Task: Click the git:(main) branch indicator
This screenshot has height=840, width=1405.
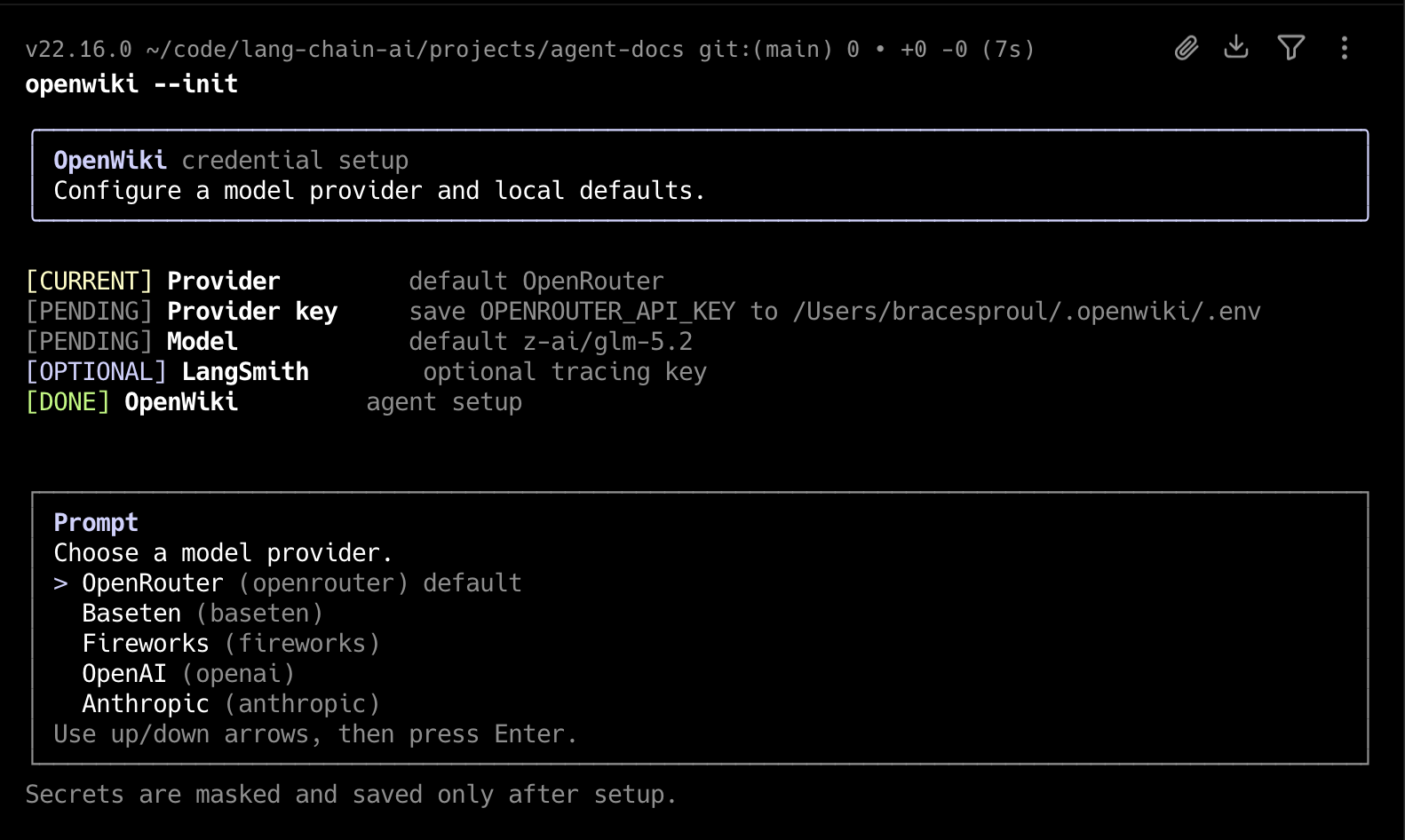Action: tap(766, 50)
